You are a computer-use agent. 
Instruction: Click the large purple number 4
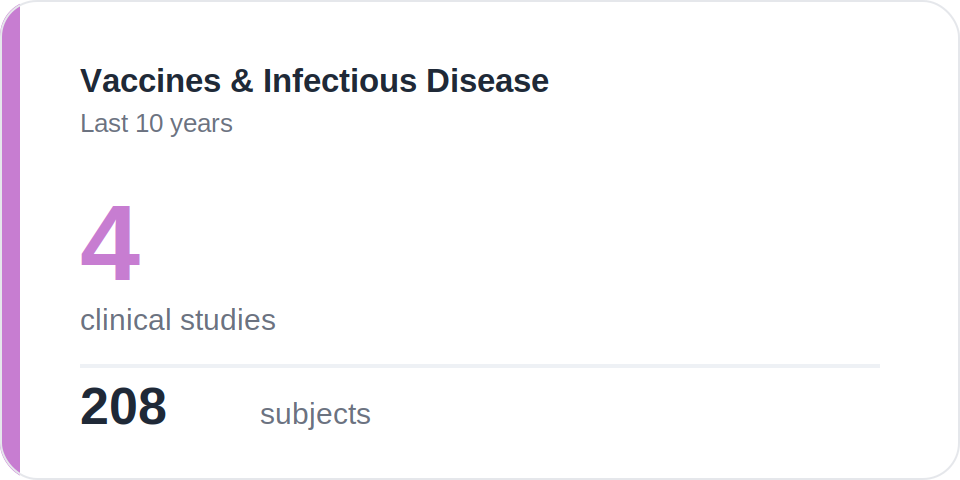pos(110,243)
